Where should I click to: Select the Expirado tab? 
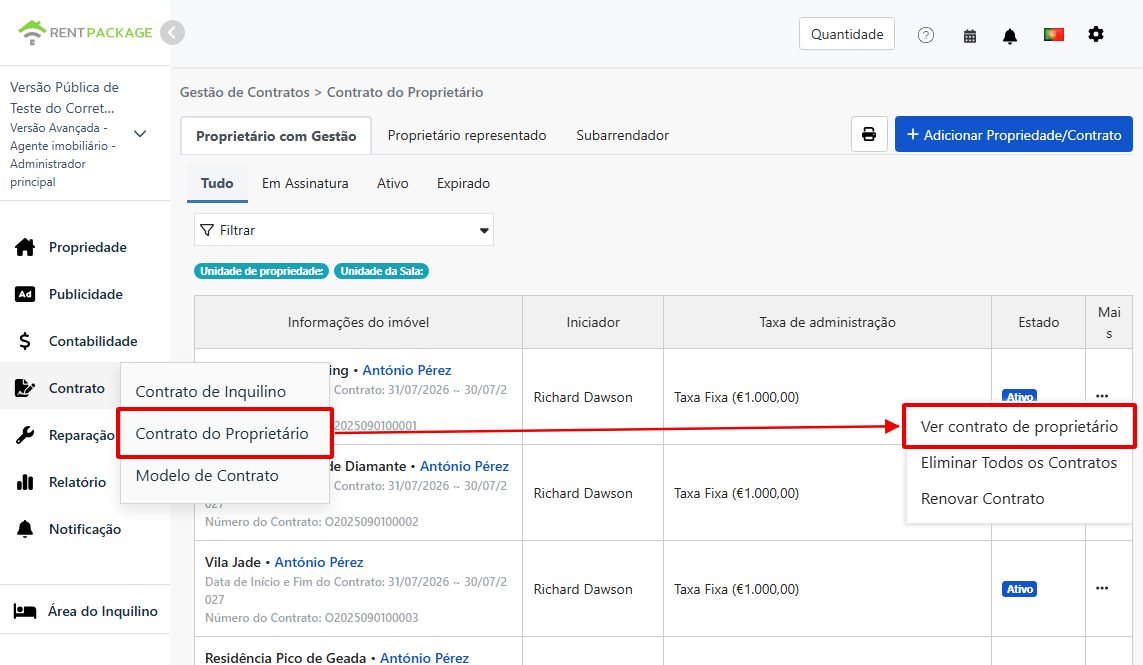tap(463, 184)
